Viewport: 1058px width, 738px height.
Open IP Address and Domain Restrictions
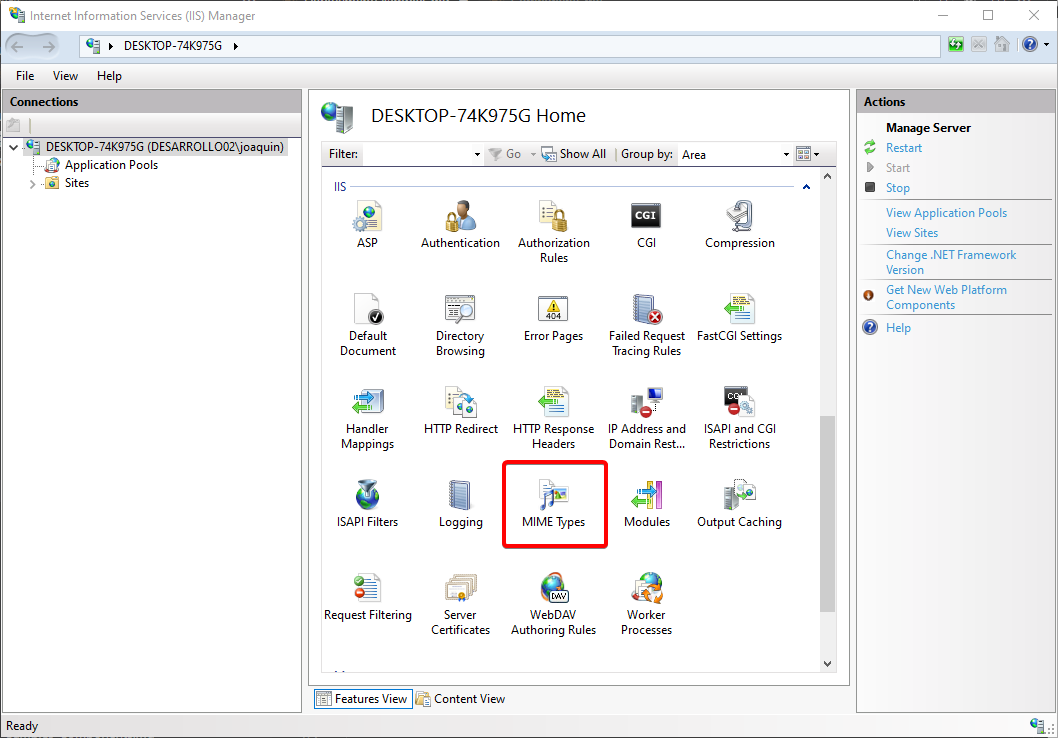[x=646, y=418]
